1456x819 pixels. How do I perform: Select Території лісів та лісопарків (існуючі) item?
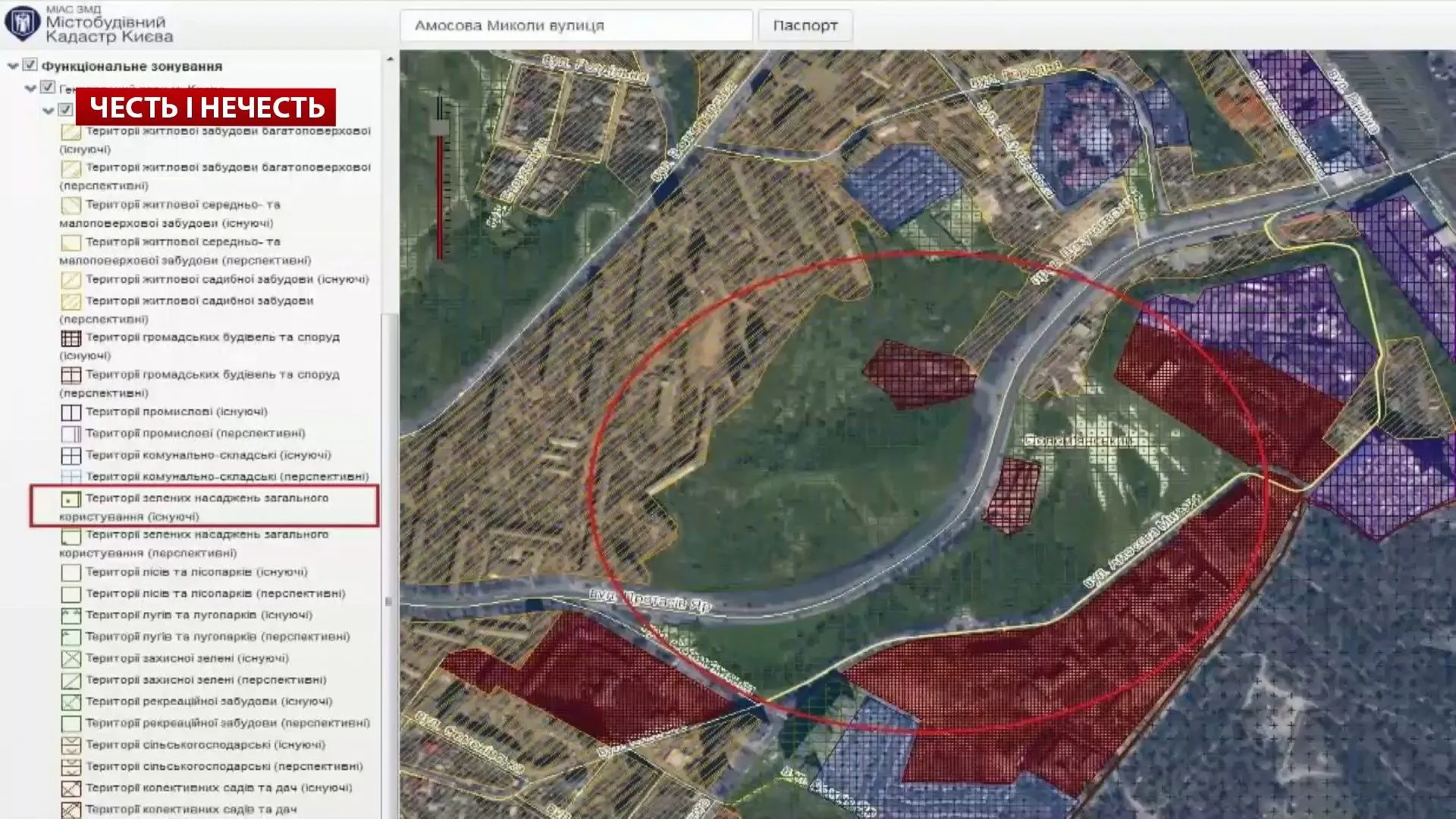[196, 572]
